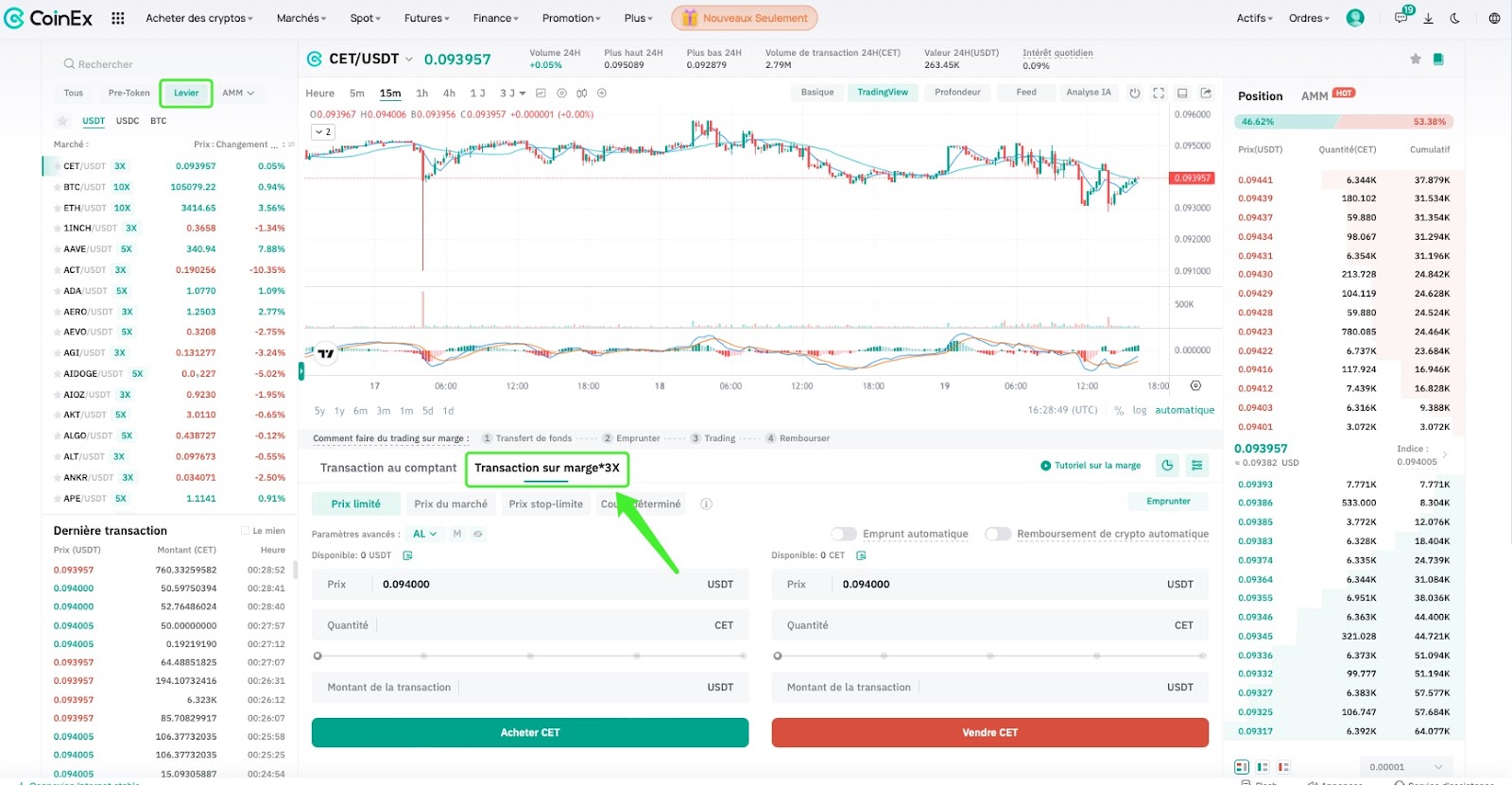Toggle automatique chart scaling
The width and height of the screenshot is (1512, 785).
[1185, 410]
